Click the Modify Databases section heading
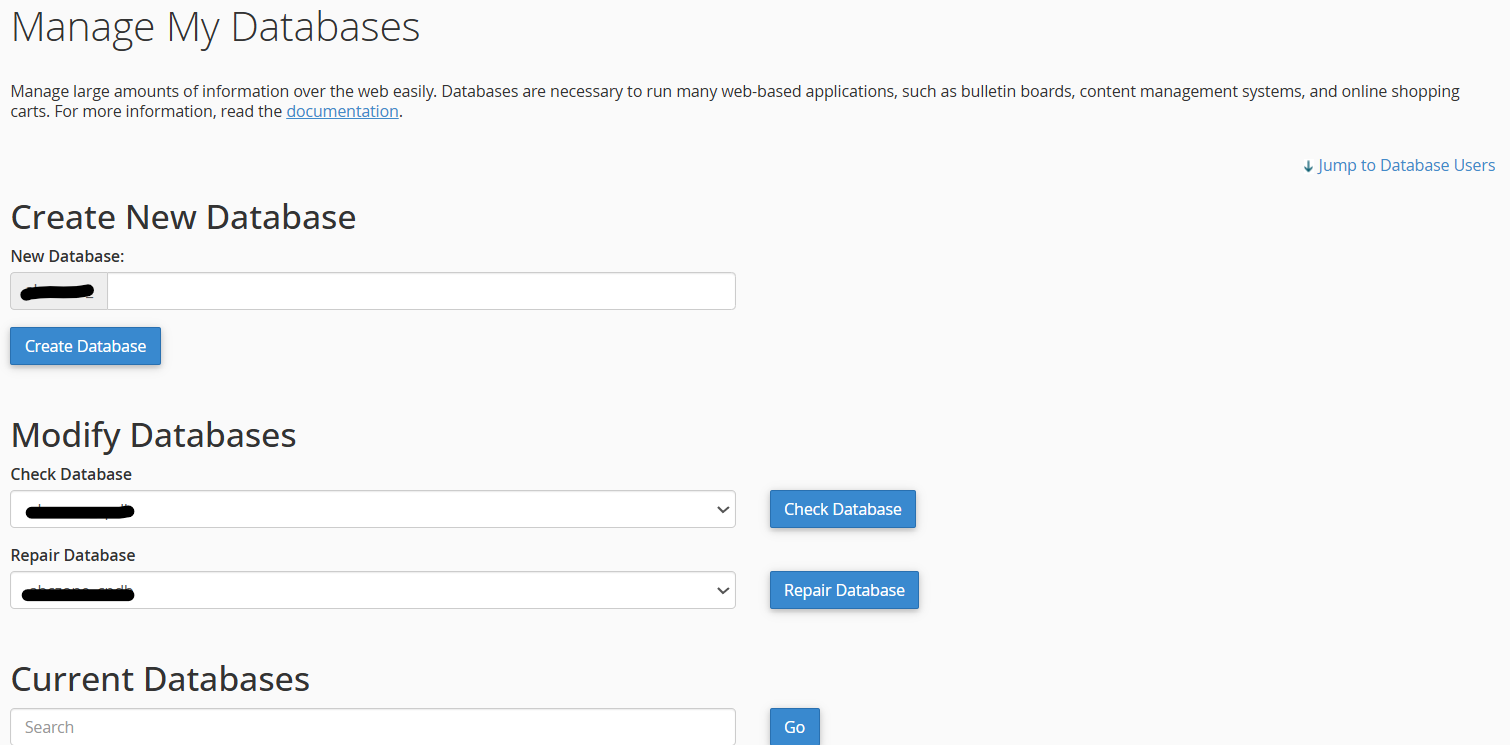This screenshot has width=1510, height=745. tap(153, 435)
